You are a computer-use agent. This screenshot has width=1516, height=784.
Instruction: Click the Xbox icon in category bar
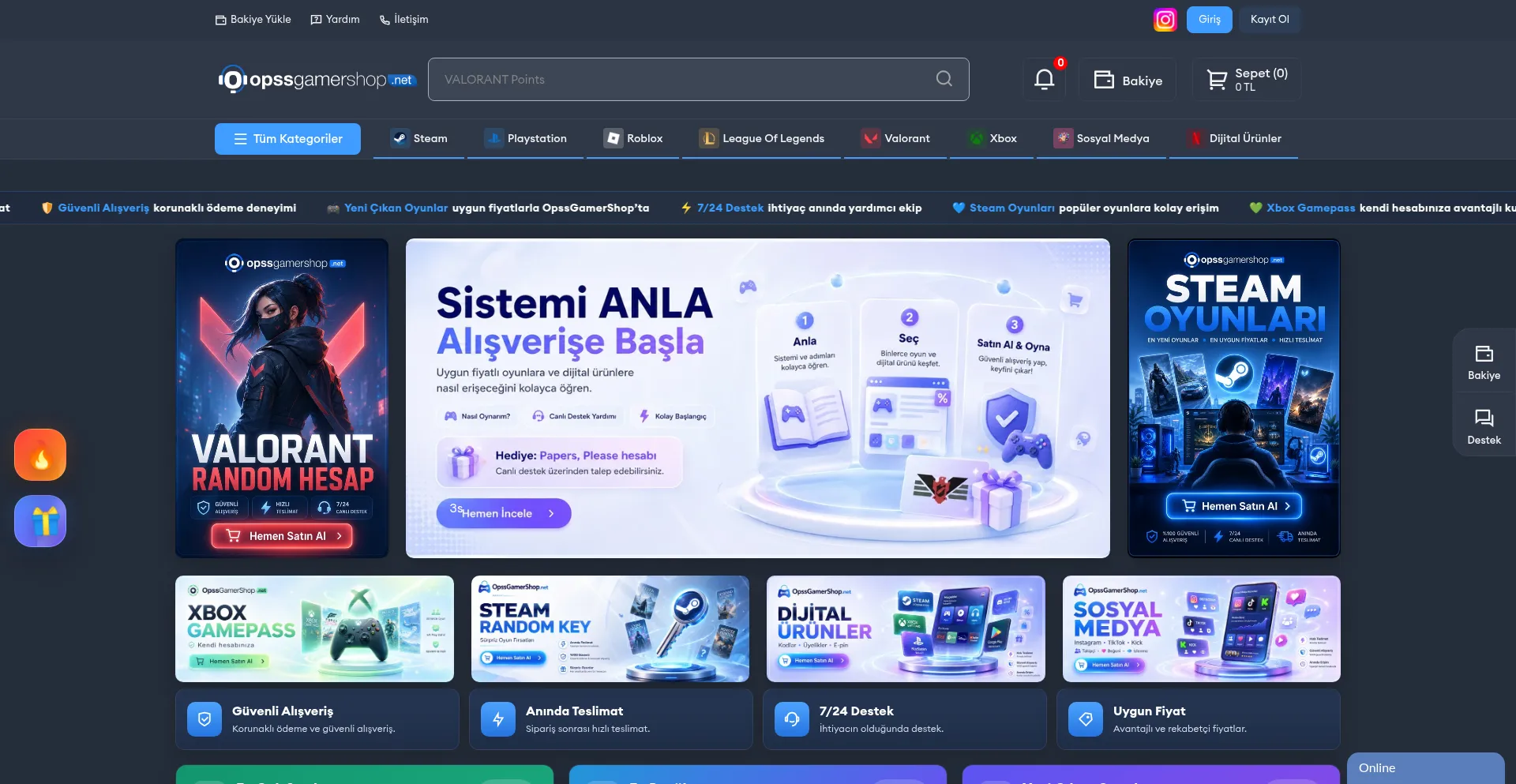coord(977,138)
